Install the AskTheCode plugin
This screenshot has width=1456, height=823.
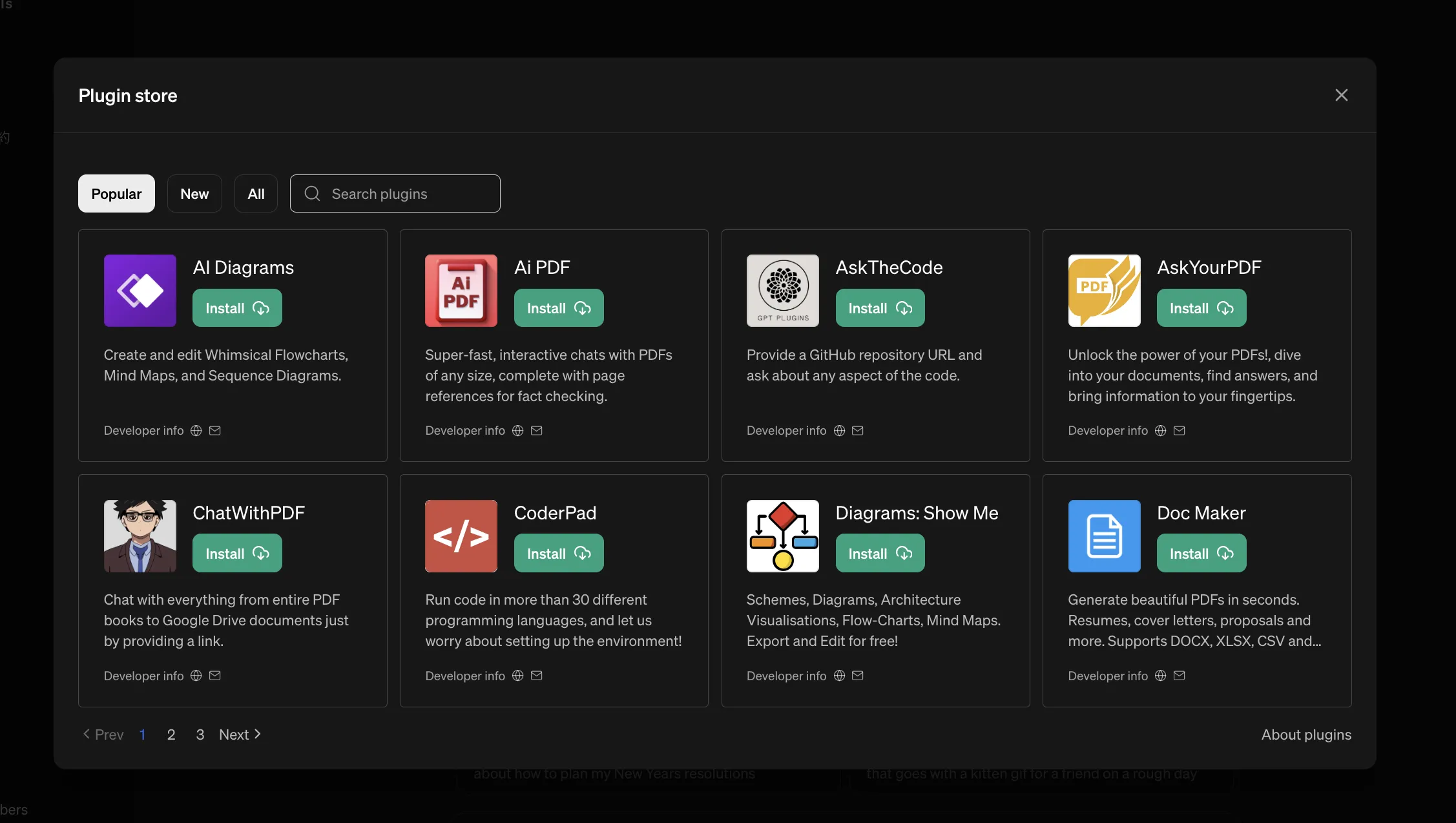(x=880, y=308)
